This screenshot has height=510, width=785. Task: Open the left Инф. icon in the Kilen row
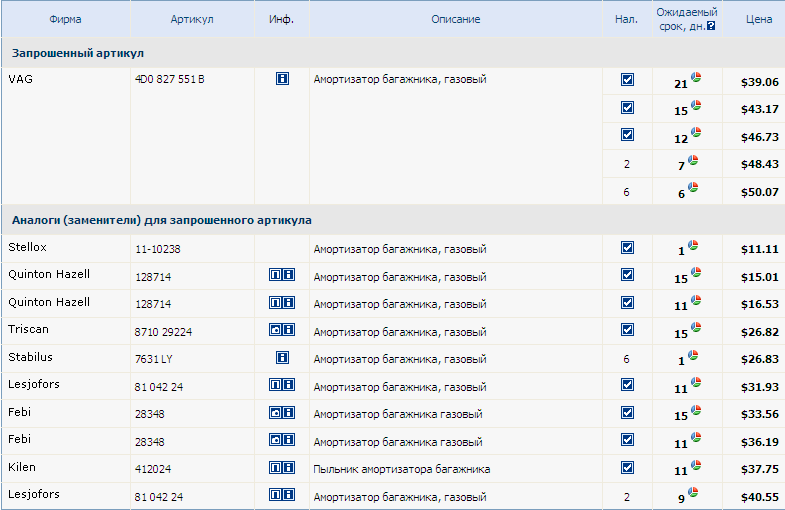(x=275, y=467)
